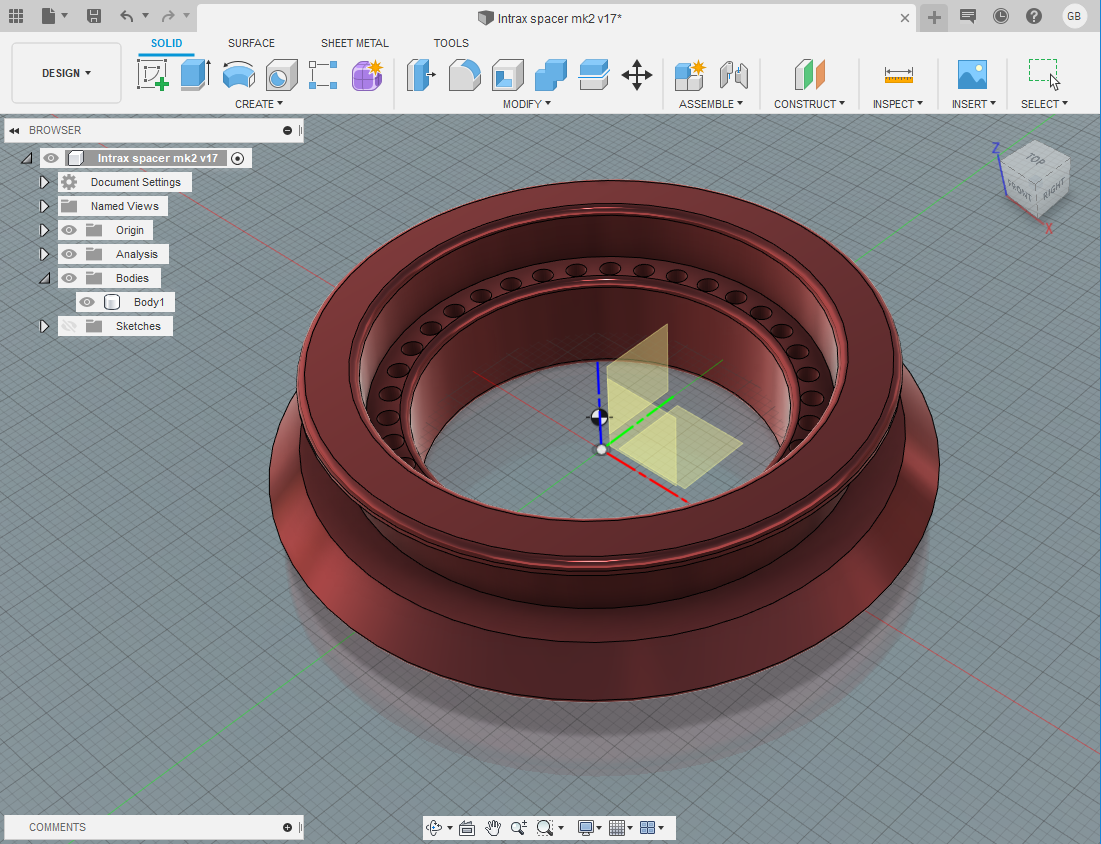The image size is (1101, 844).
Task: Click the Insert image icon
Action: [973, 74]
